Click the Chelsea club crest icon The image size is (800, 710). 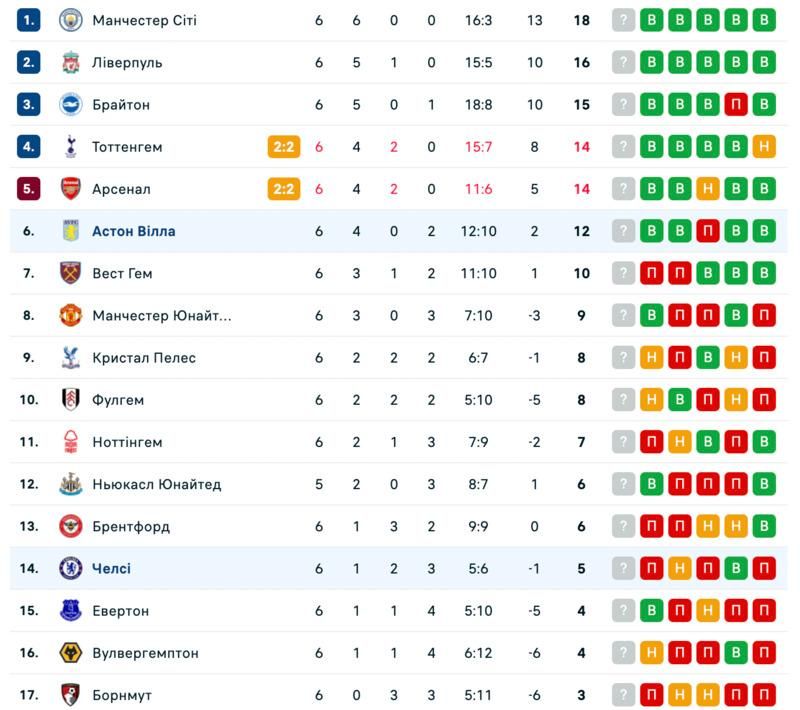click(x=70, y=569)
